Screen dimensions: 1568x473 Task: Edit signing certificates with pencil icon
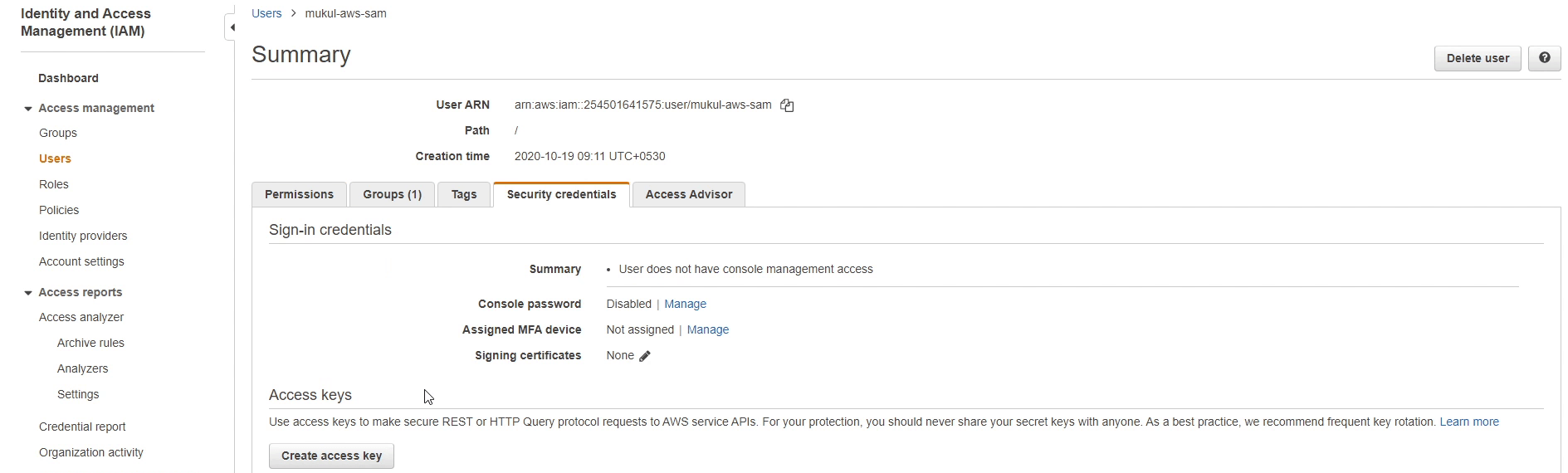point(645,356)
